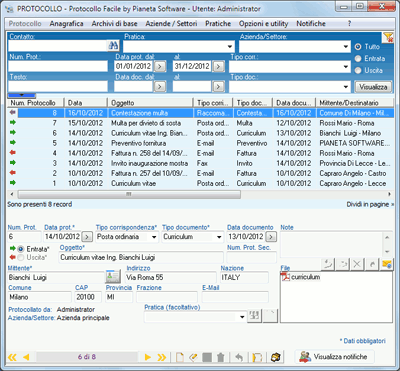Click into the Contatto search field
400x371 pixels.
point(58,46)
